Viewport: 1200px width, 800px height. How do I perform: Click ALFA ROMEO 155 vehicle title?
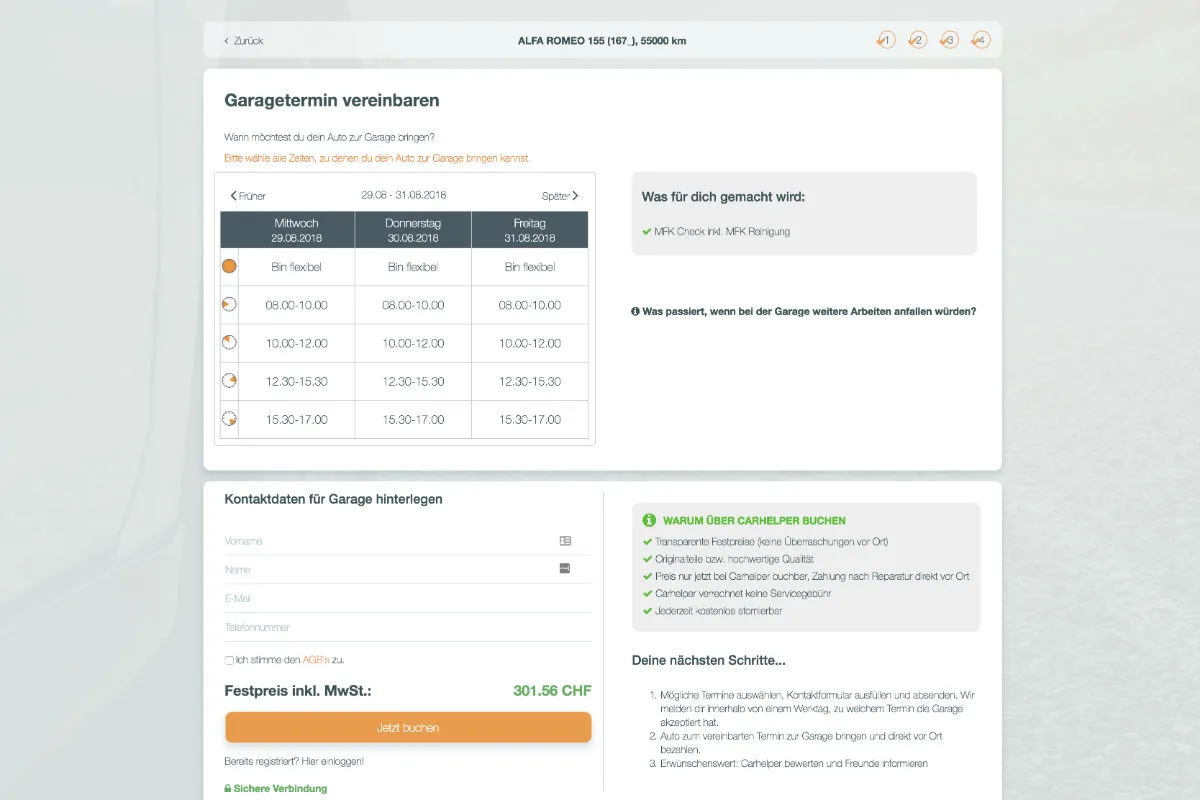[x=602, y=41]
